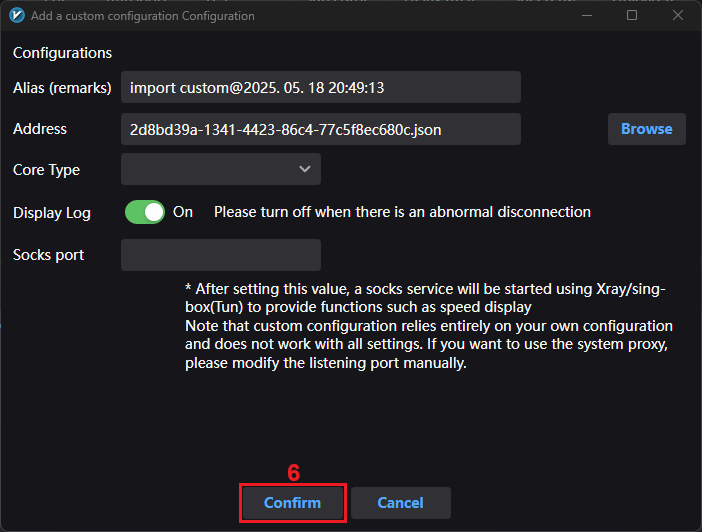
Task: Confirm the custom configuration
Action: tap(292, 503)
